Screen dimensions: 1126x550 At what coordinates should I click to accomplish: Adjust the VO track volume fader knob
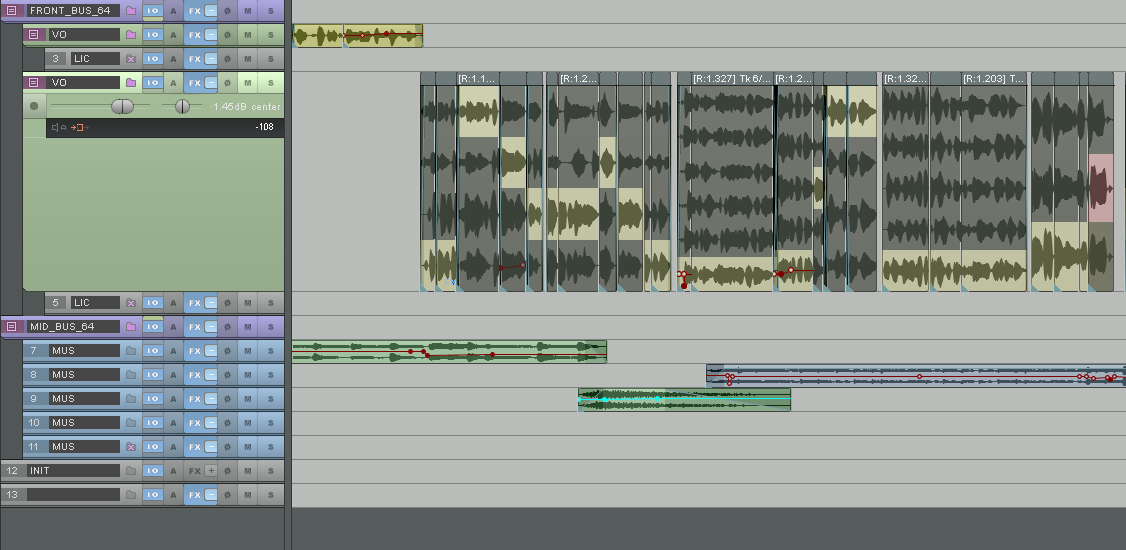pyautogui.click(x=122, y=107)
